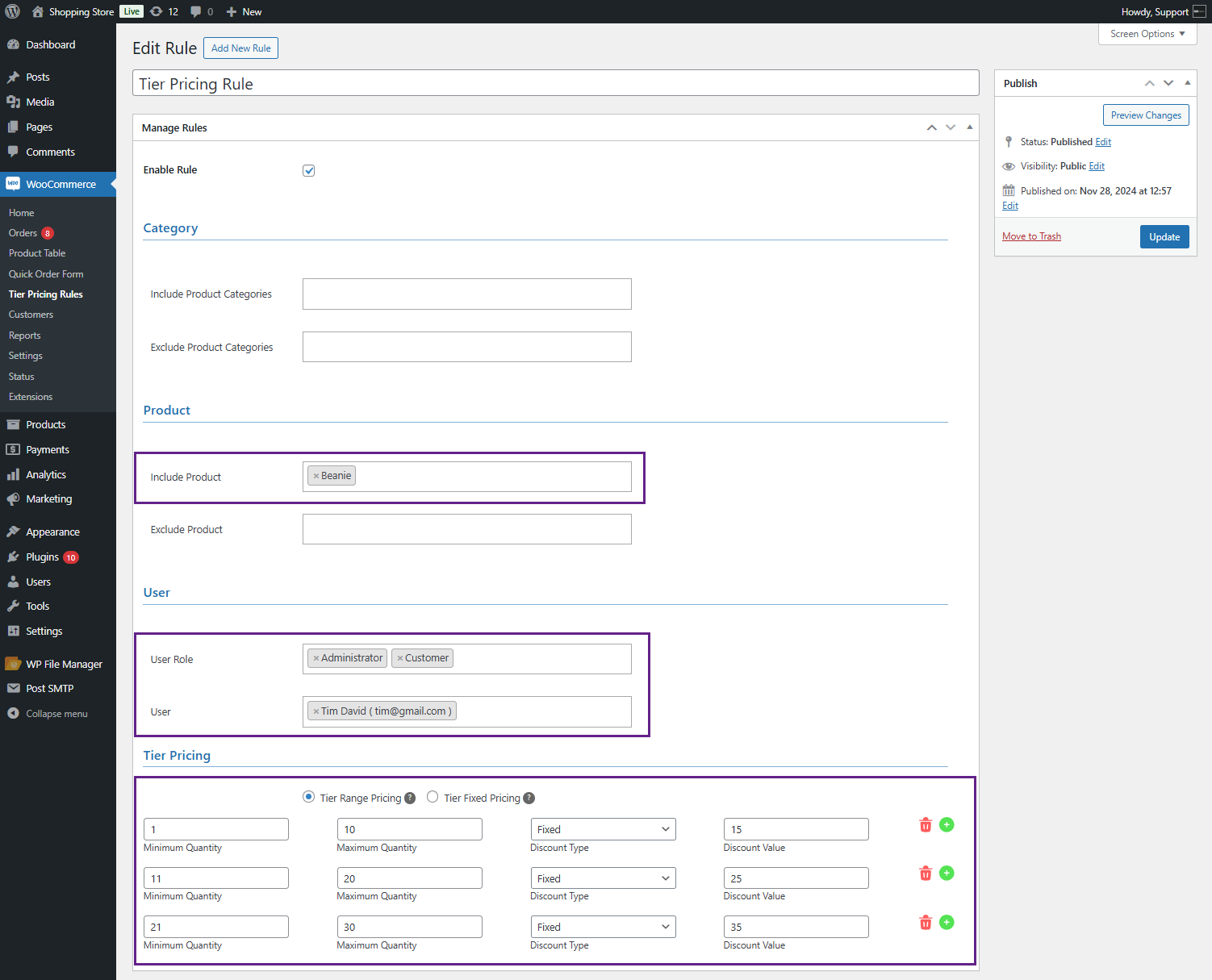Click the WordPress logo in admin bar
The height and width of the screenshot is (980, 1212).
(x=13, y=11)
